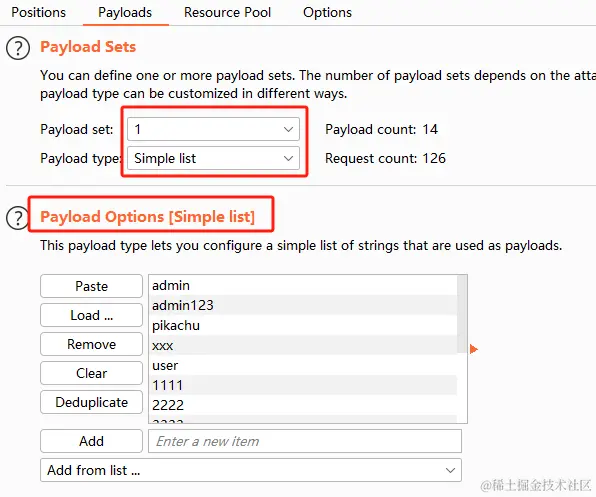Click the Deduplicate button
The width and height of the screenshot is (596, 497).
tap(91, 402)
